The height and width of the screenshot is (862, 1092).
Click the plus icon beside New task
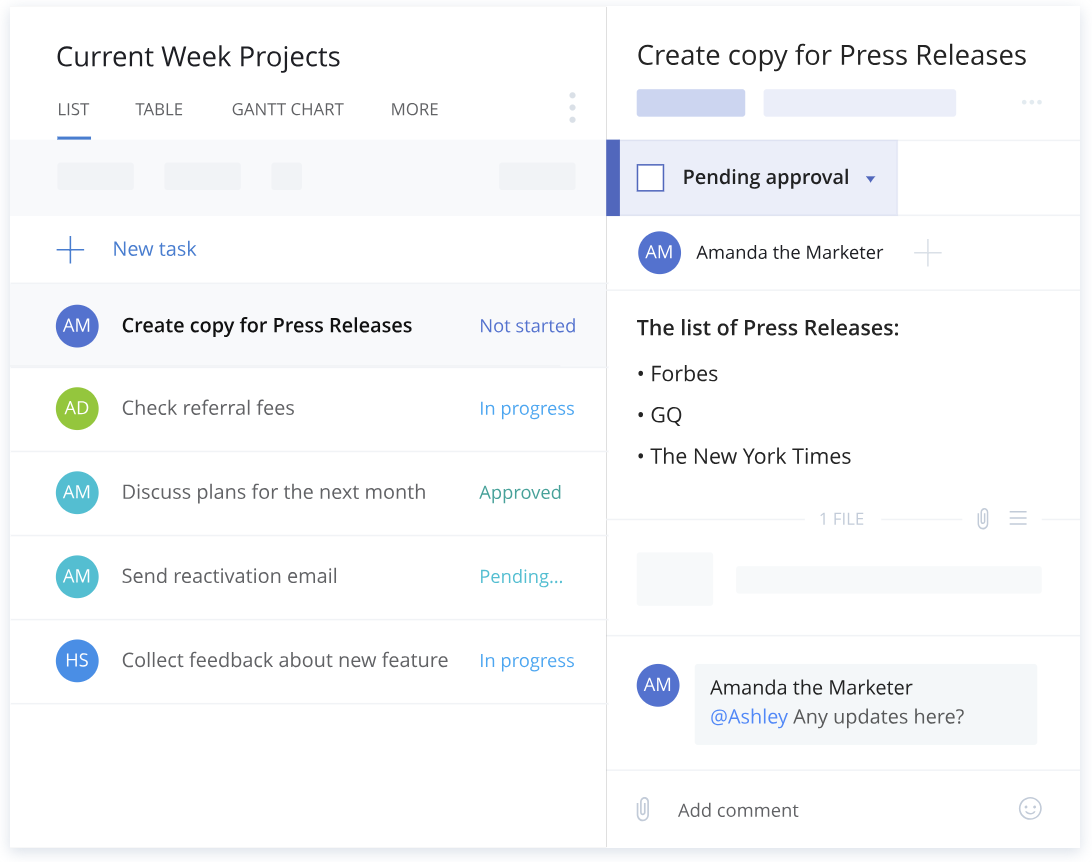pos(70,250)
